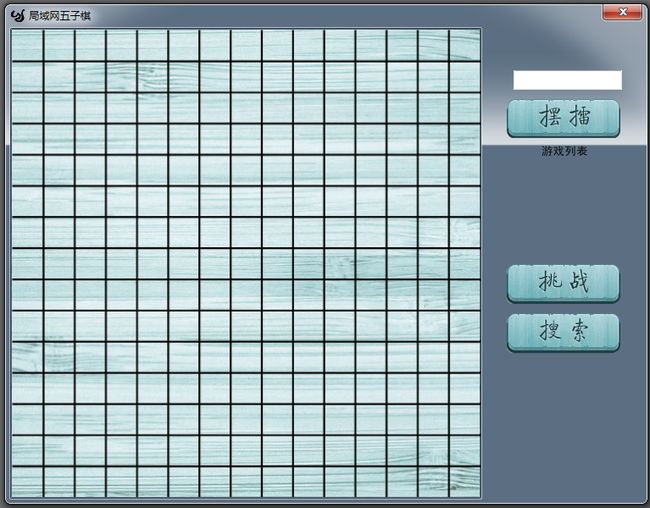This screenshot has height=508, width=650.
Task: Focus the white text input field
Action: click(568, 80)
